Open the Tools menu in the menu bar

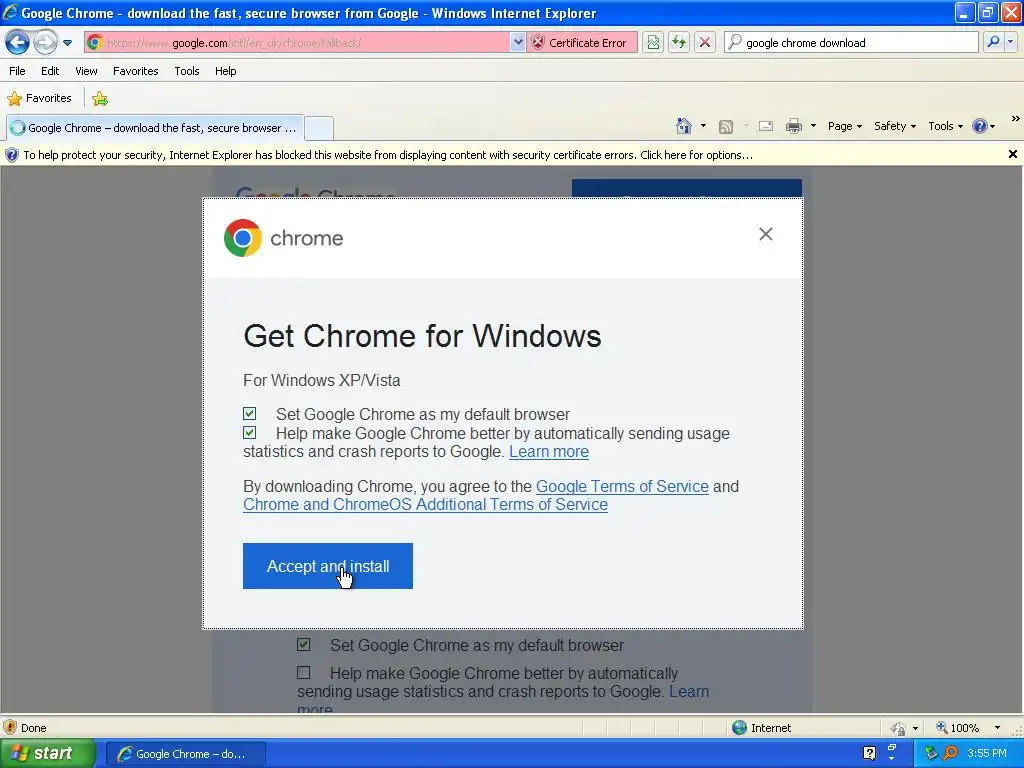pos(187,71)
